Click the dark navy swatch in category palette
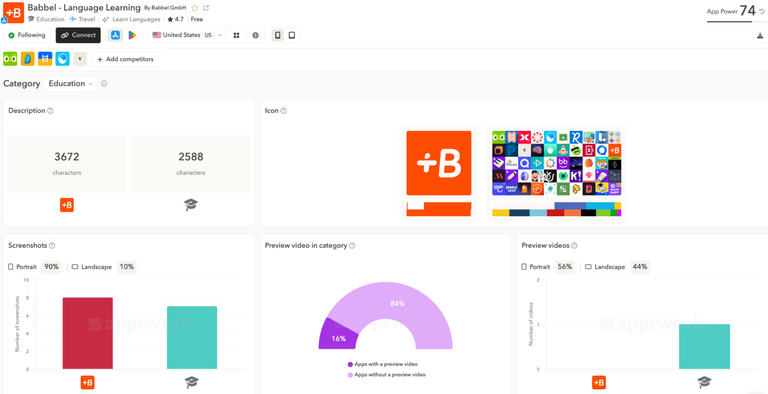Screen dimensions: 768x394 [520, 213]
